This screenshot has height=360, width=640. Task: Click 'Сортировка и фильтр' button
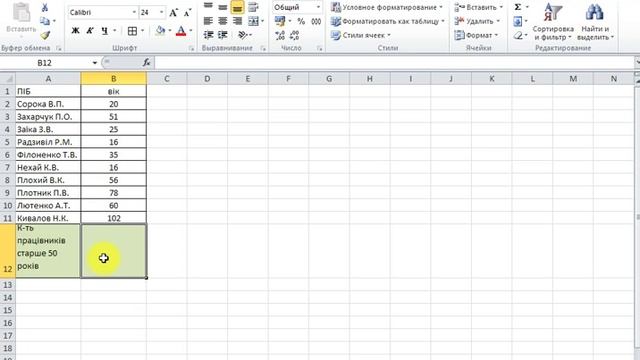553,21
